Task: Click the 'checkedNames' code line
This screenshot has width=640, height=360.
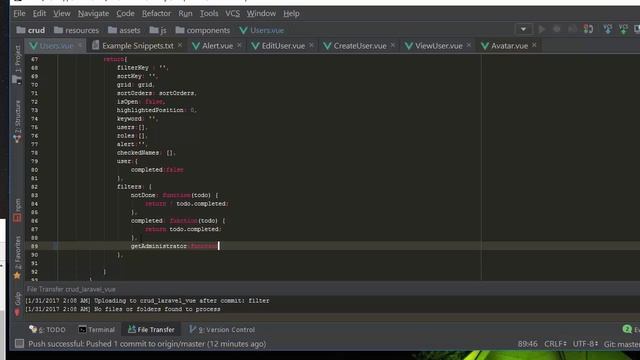Action: click(146, 153)
